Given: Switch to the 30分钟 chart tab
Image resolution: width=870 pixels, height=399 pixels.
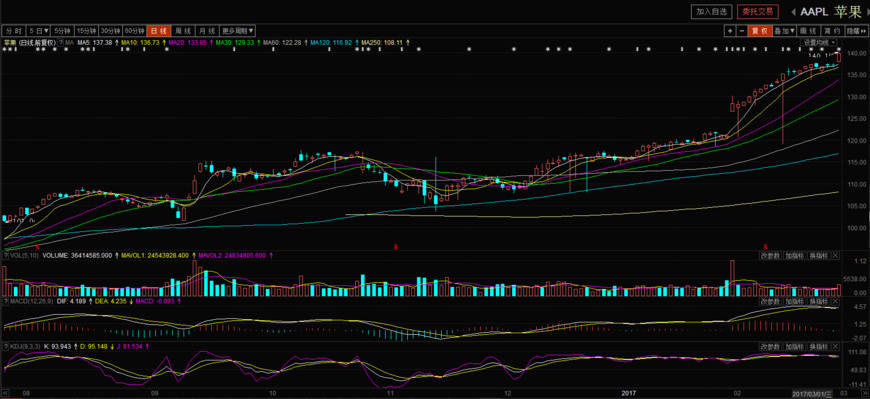Looking at the screenshot, I should (110, 31).
